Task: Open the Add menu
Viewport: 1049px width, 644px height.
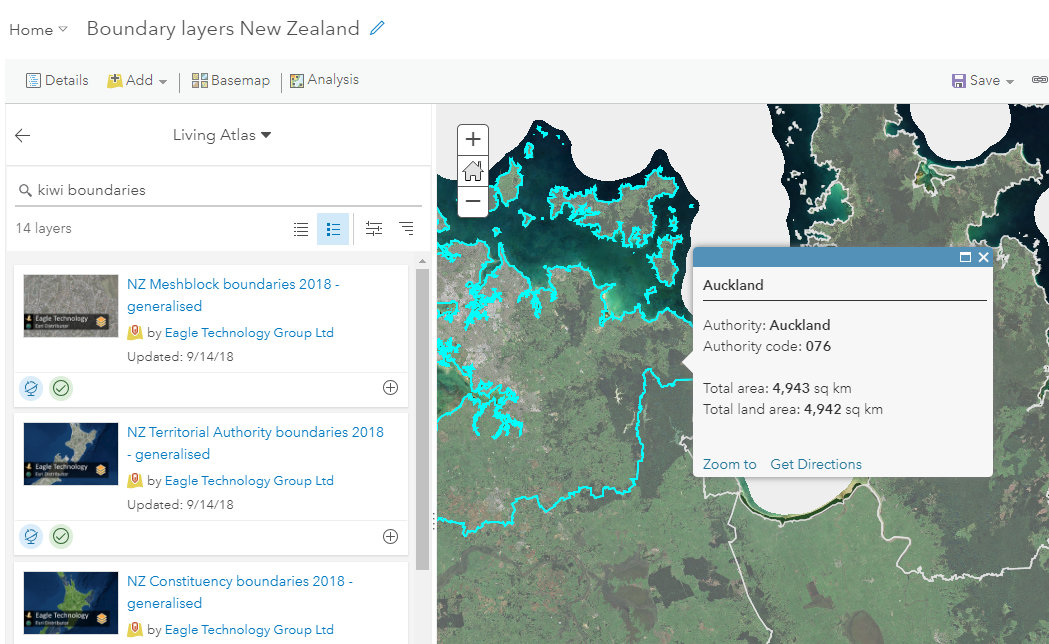Action: pos(137,80)
